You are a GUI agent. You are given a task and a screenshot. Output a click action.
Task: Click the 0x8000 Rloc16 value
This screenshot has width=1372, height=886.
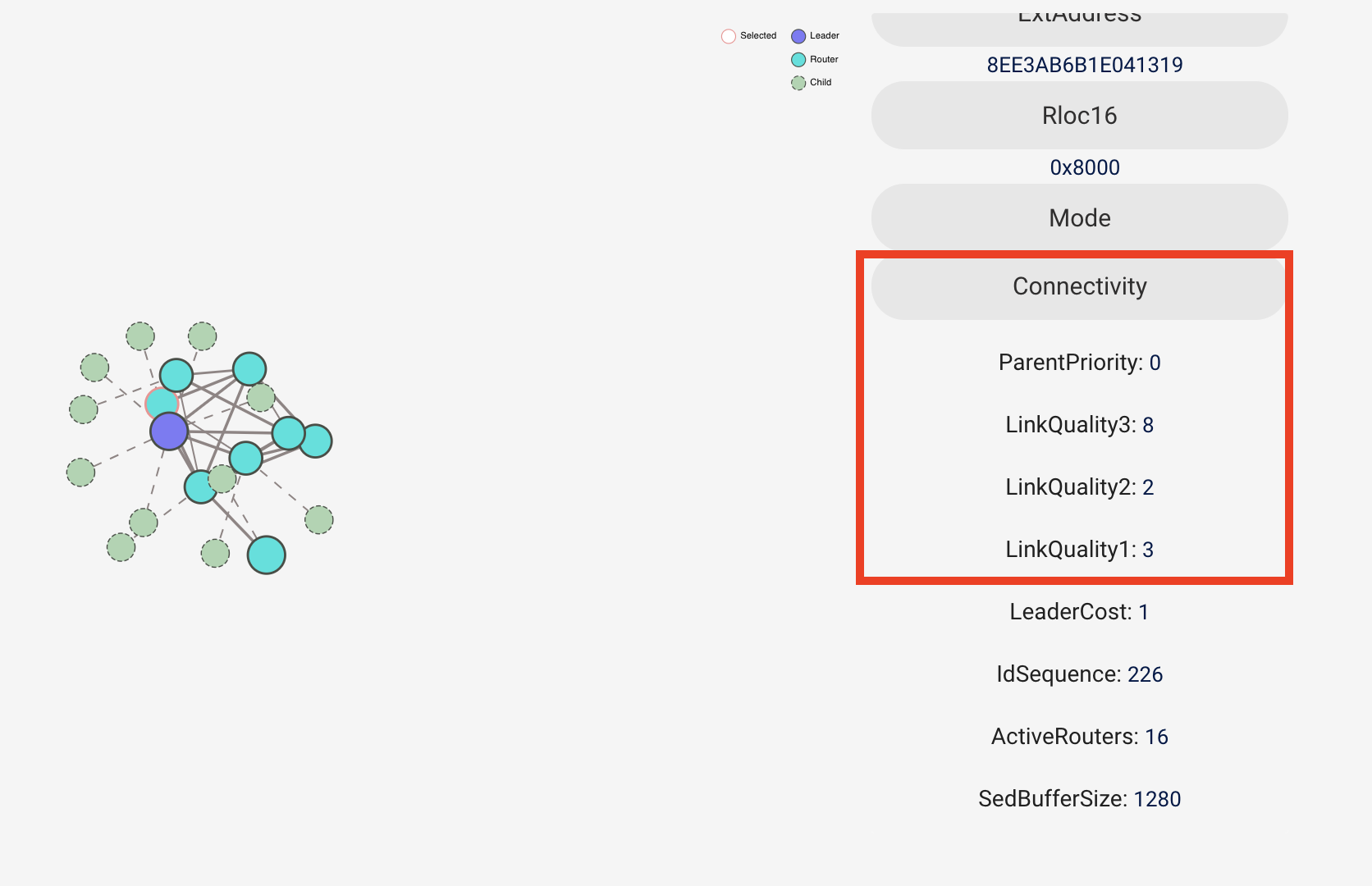[x=1084, y=168]
